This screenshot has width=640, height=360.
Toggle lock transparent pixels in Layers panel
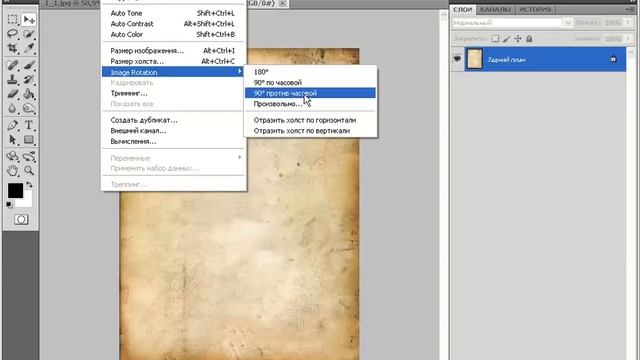click(x=495, y=39)
